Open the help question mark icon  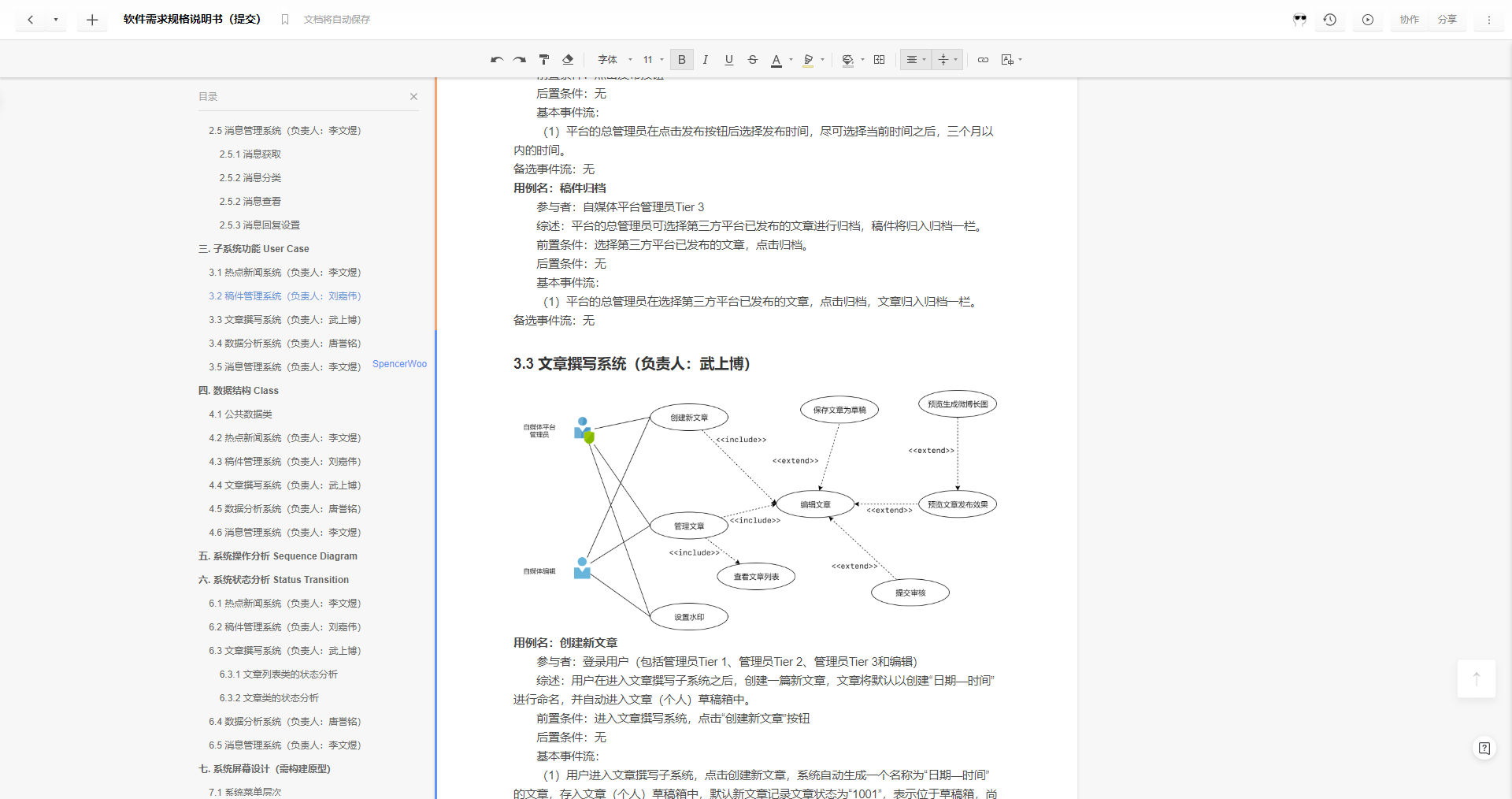pyautogui.click(x=1484, y=749)
